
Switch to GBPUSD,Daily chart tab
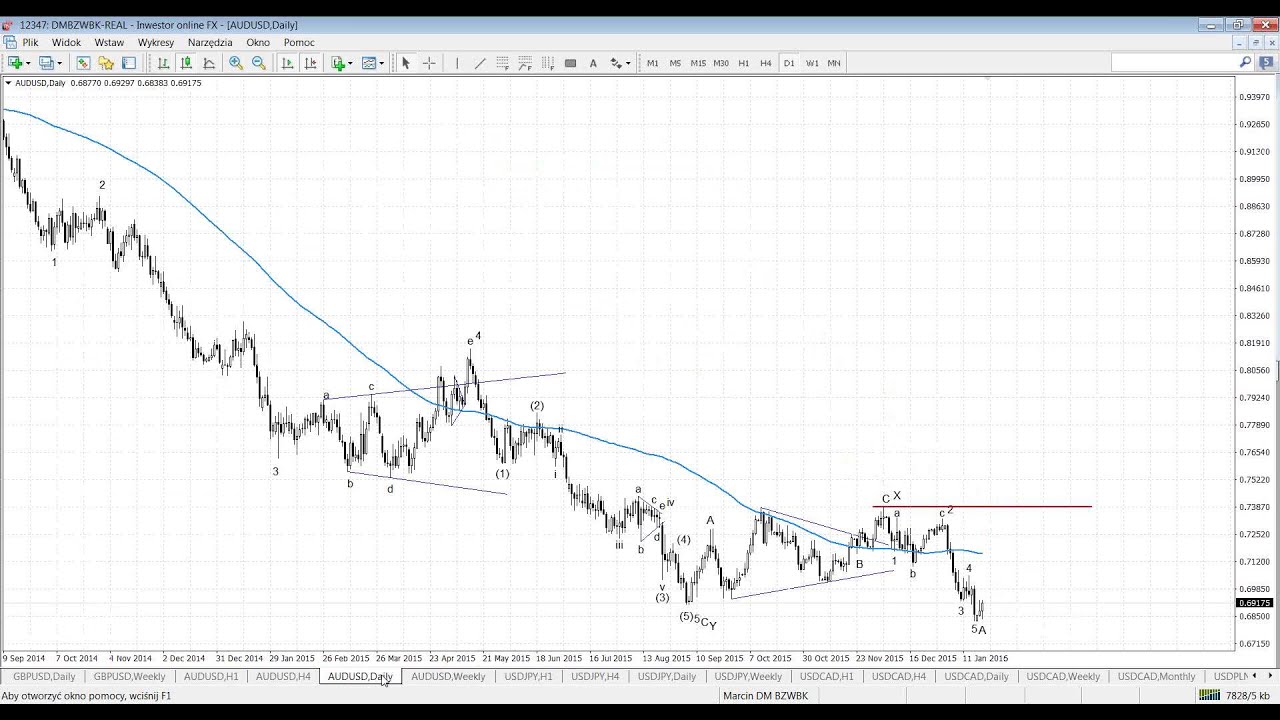(44, 677)
